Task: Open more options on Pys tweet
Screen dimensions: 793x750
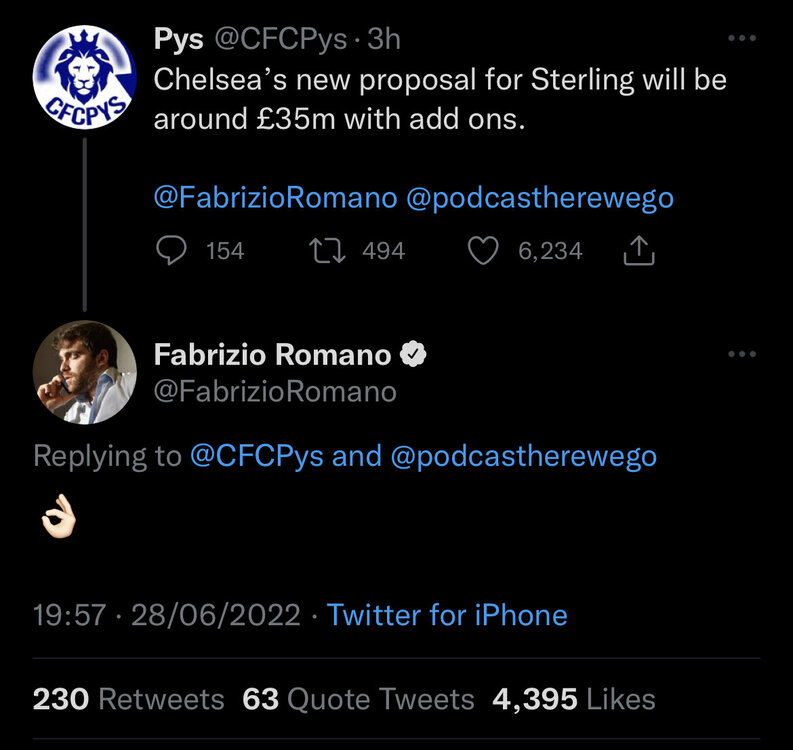Action: pyautogui.click(x=742, y=38)
